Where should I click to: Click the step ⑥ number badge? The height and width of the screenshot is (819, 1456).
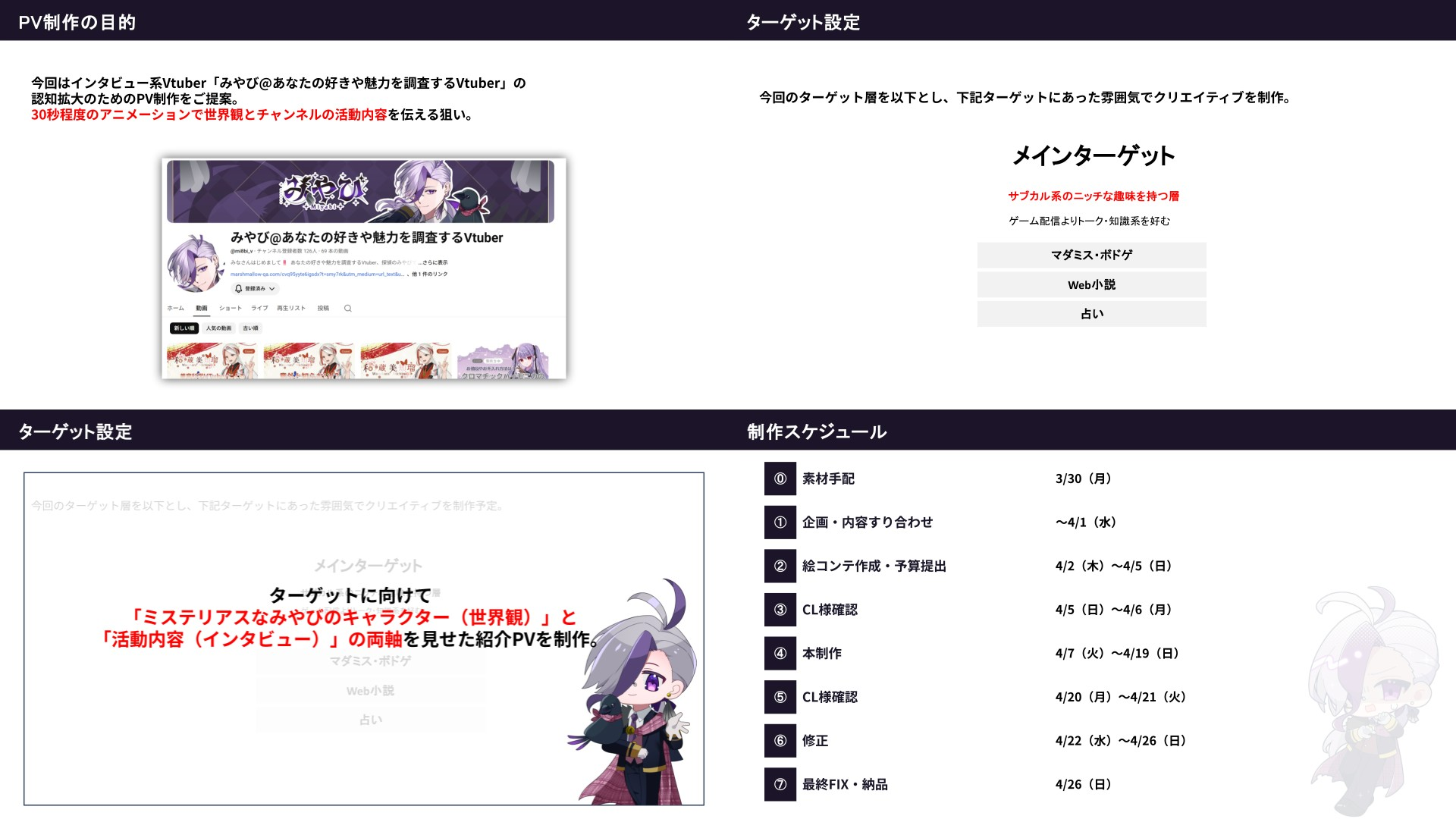780,741
